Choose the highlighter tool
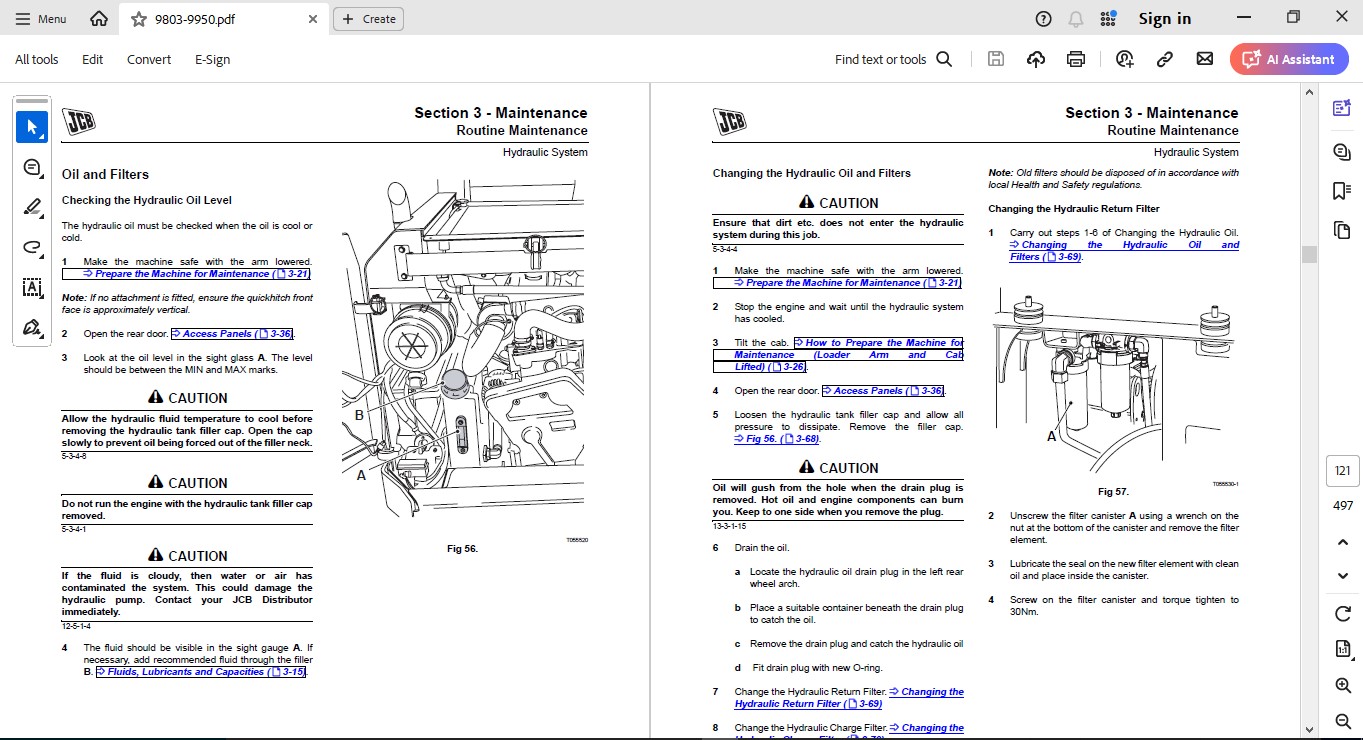The height and width of the screenshot is (740, 1363). pyautogui.click(x=32, y=207)
